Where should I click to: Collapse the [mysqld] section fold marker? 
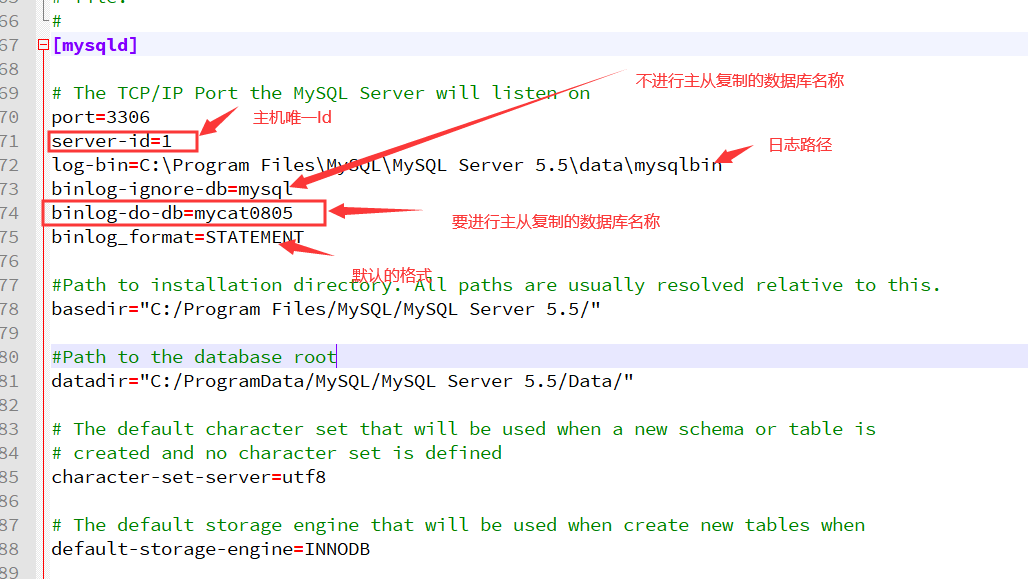coord(43,45)
